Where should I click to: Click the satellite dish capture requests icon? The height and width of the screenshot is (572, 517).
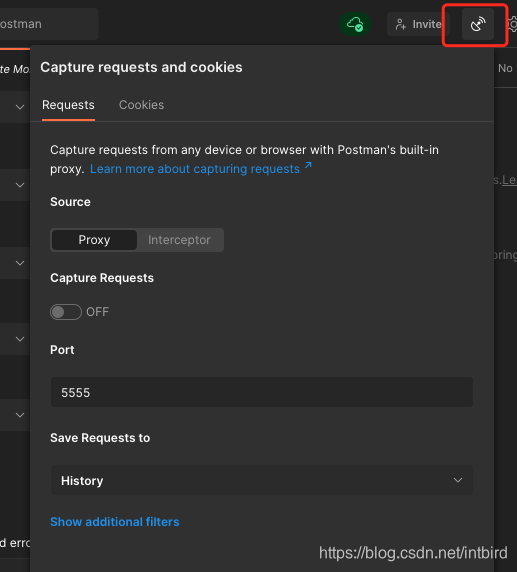(478, 24)
